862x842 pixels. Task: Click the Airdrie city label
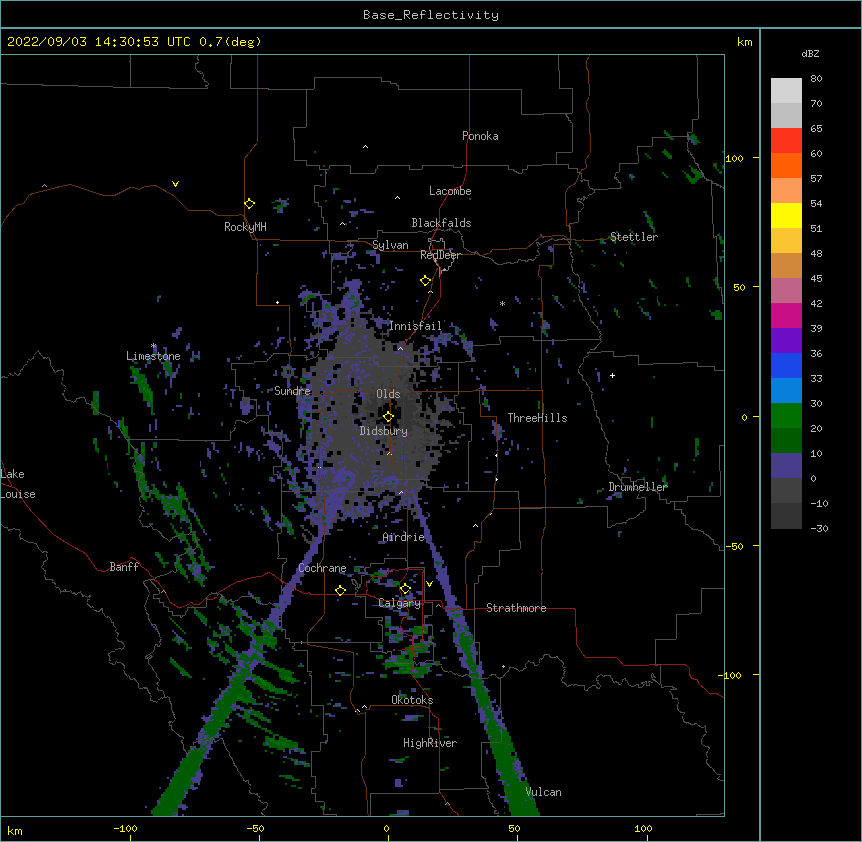pyautogui.click(x=404, y=537)
